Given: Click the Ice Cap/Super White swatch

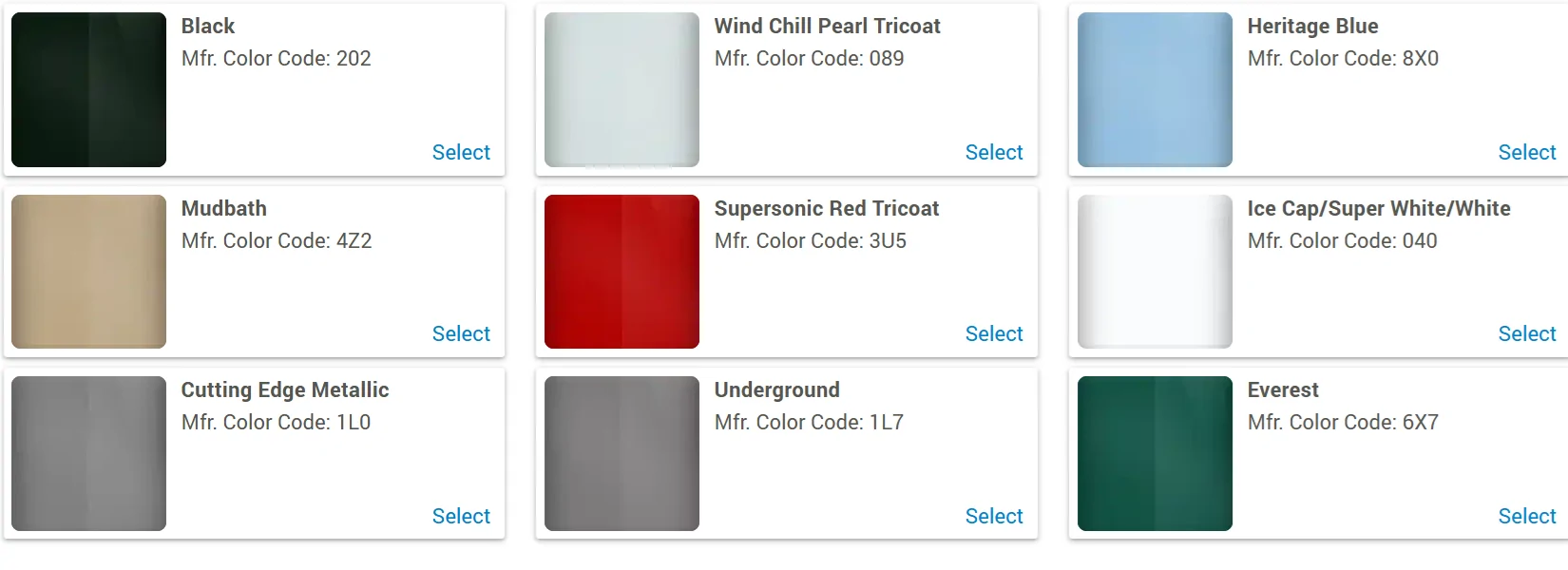Looking at the screenshot, I should (x=1155, y=272).
